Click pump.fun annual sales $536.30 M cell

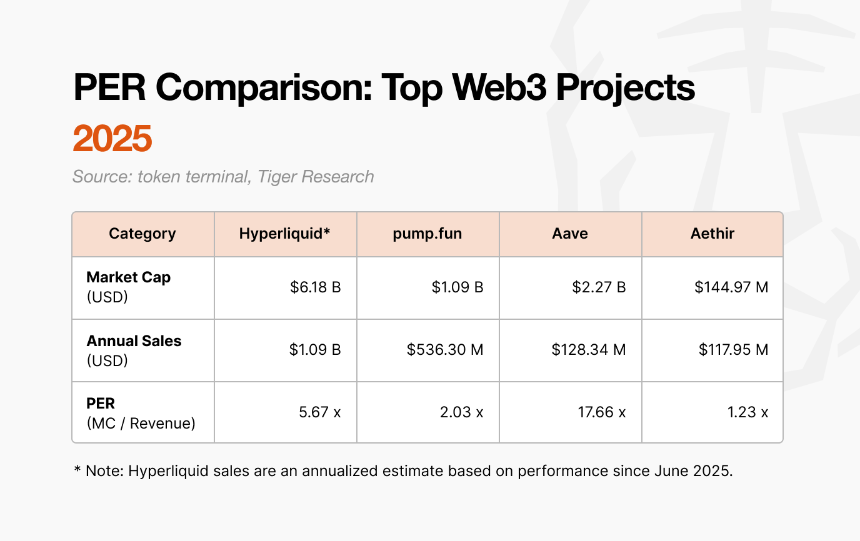(x=428, y=350)
